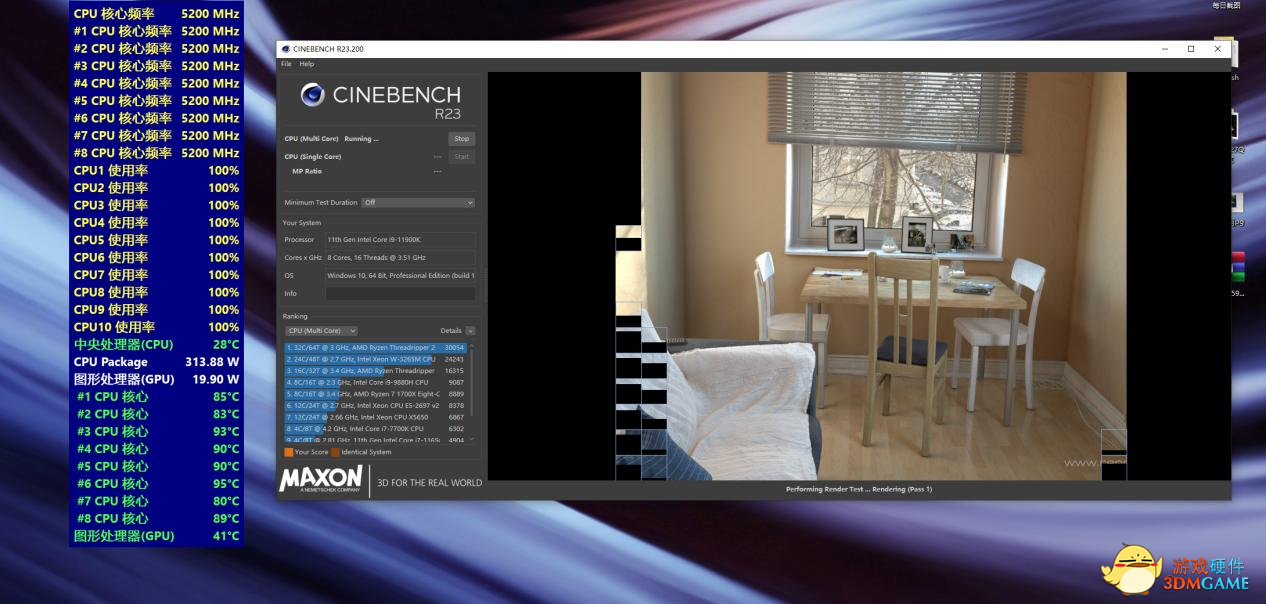The height and width of the screenshot is (604, 1266).
Task: Open the CPU (Multi Core) ranking dropdown
Action: pos(321,331)
